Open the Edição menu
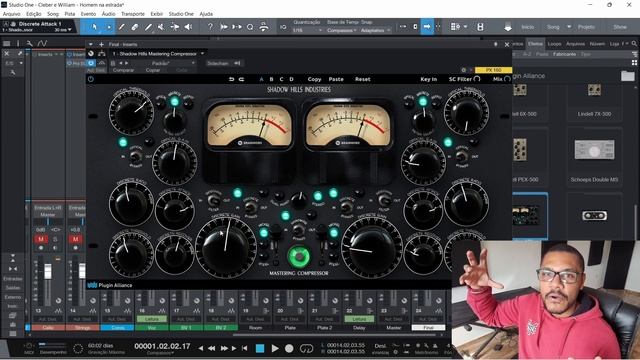The image size is (640, 360). (x=34, y=14)
